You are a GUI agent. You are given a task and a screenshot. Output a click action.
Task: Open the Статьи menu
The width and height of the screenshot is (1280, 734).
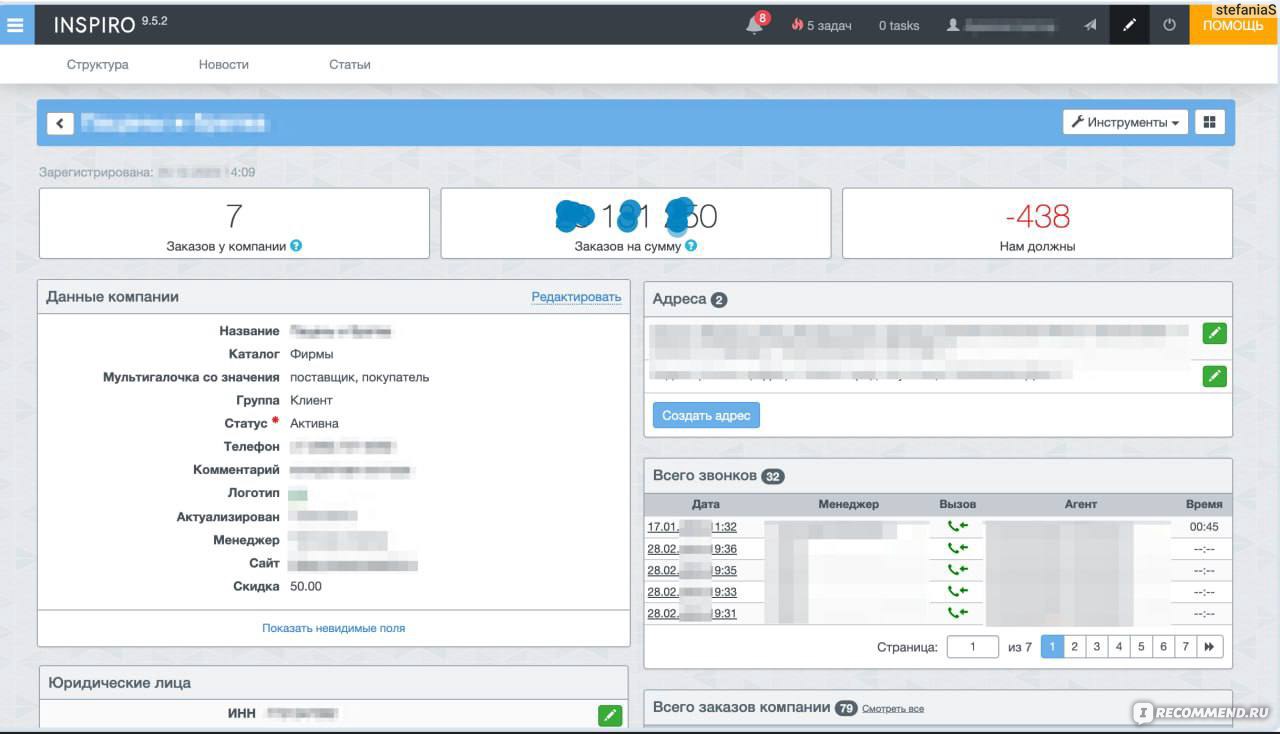[x=350, y=64]
